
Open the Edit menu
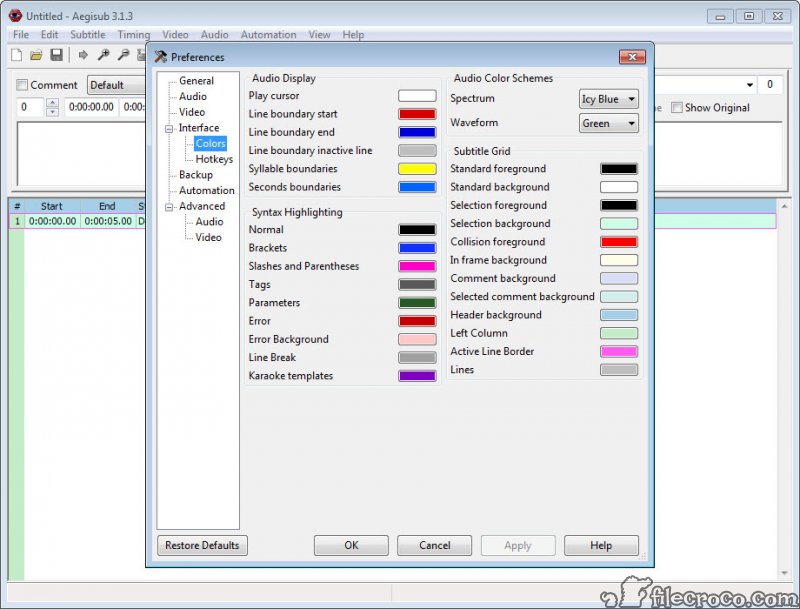point(49,35)
